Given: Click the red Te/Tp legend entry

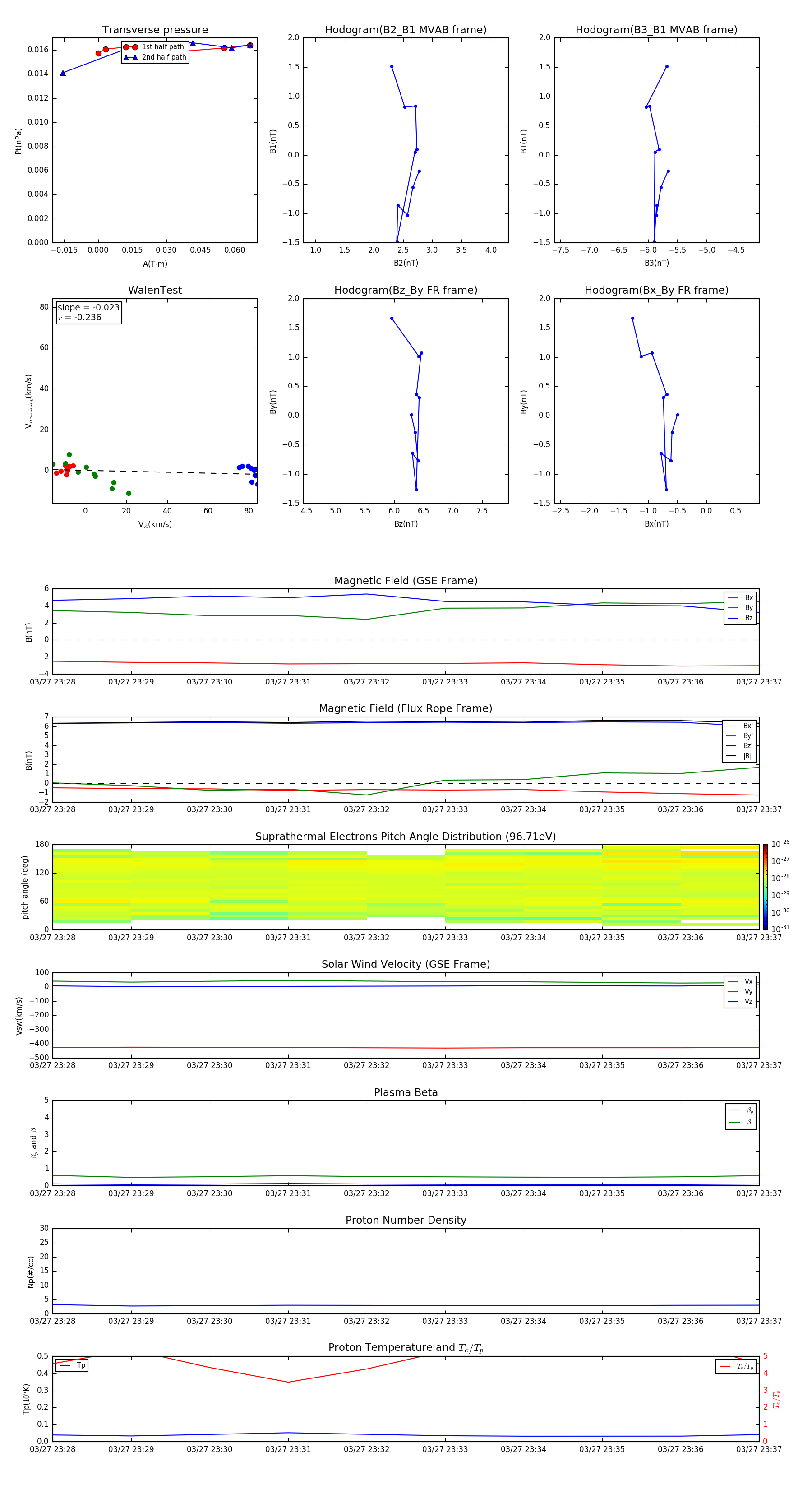Looking at the screenshot, I should click(x=736, y=1366).
